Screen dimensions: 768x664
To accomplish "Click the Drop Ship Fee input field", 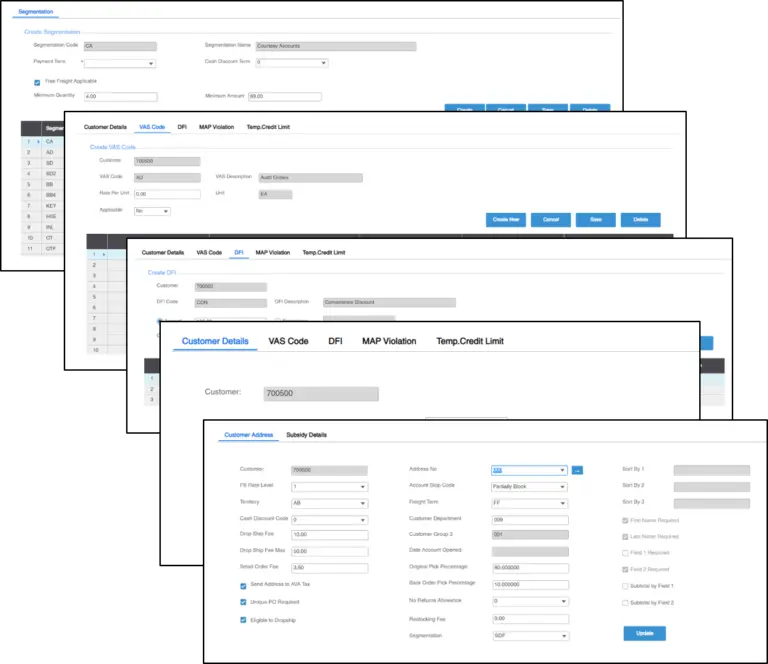I will (x=329, y=535).
